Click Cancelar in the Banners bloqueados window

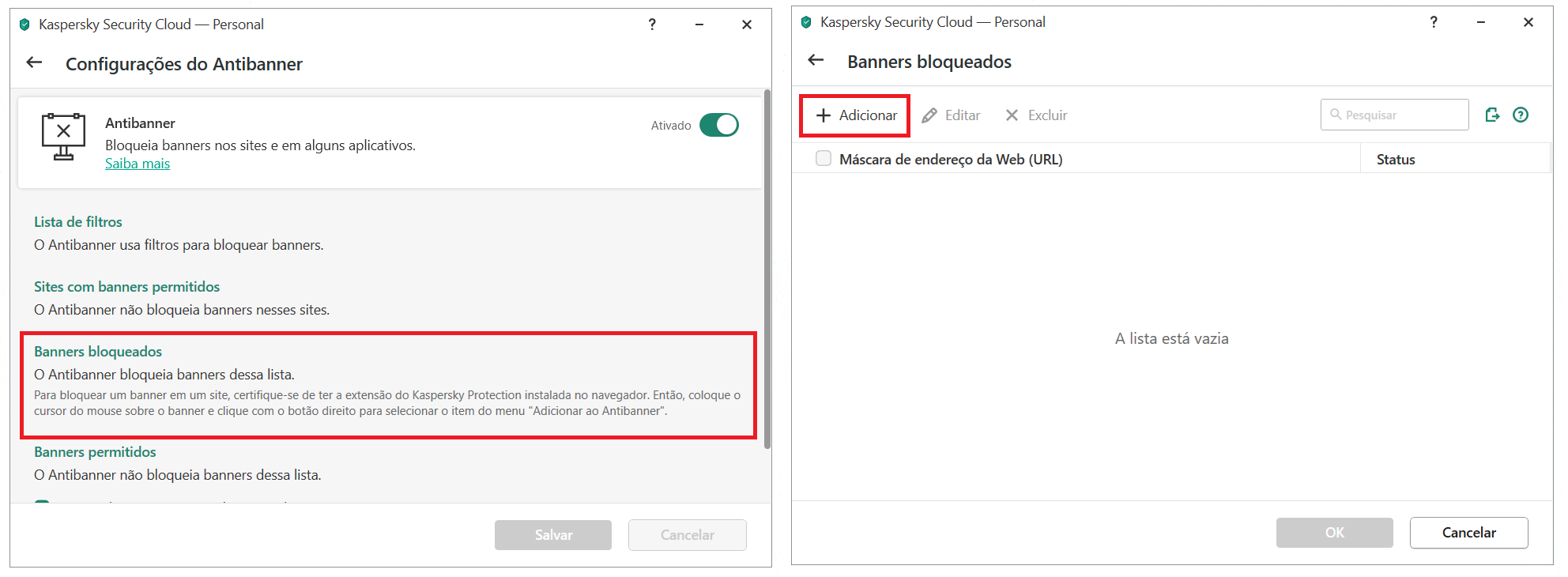pos(1469,533)
